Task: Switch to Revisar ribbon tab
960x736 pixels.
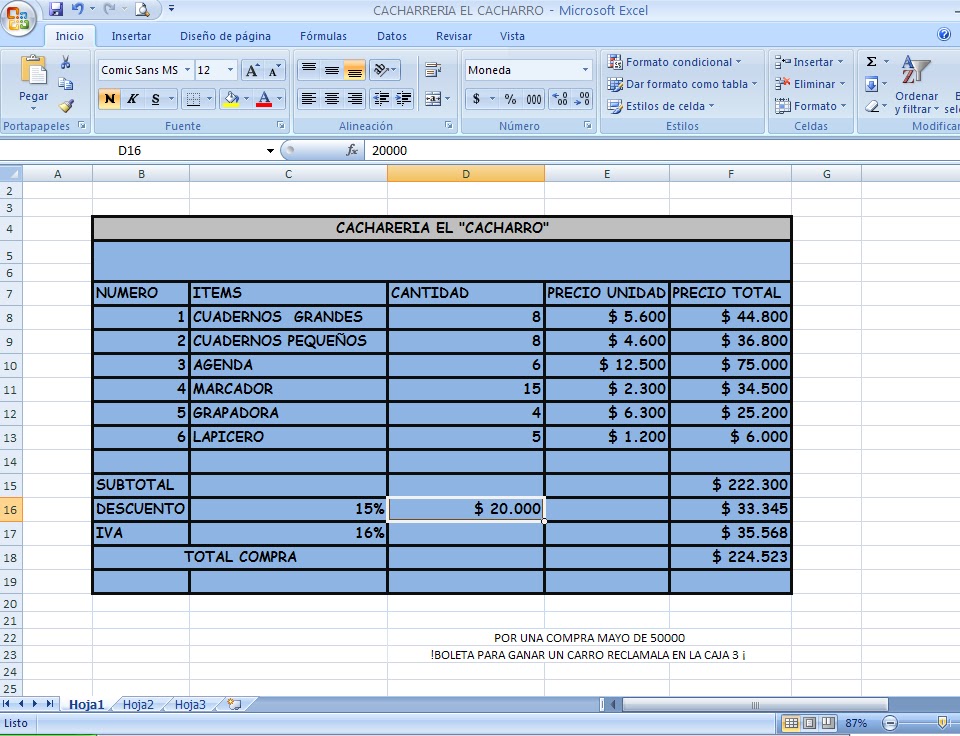Action: (x=454, y=36)
